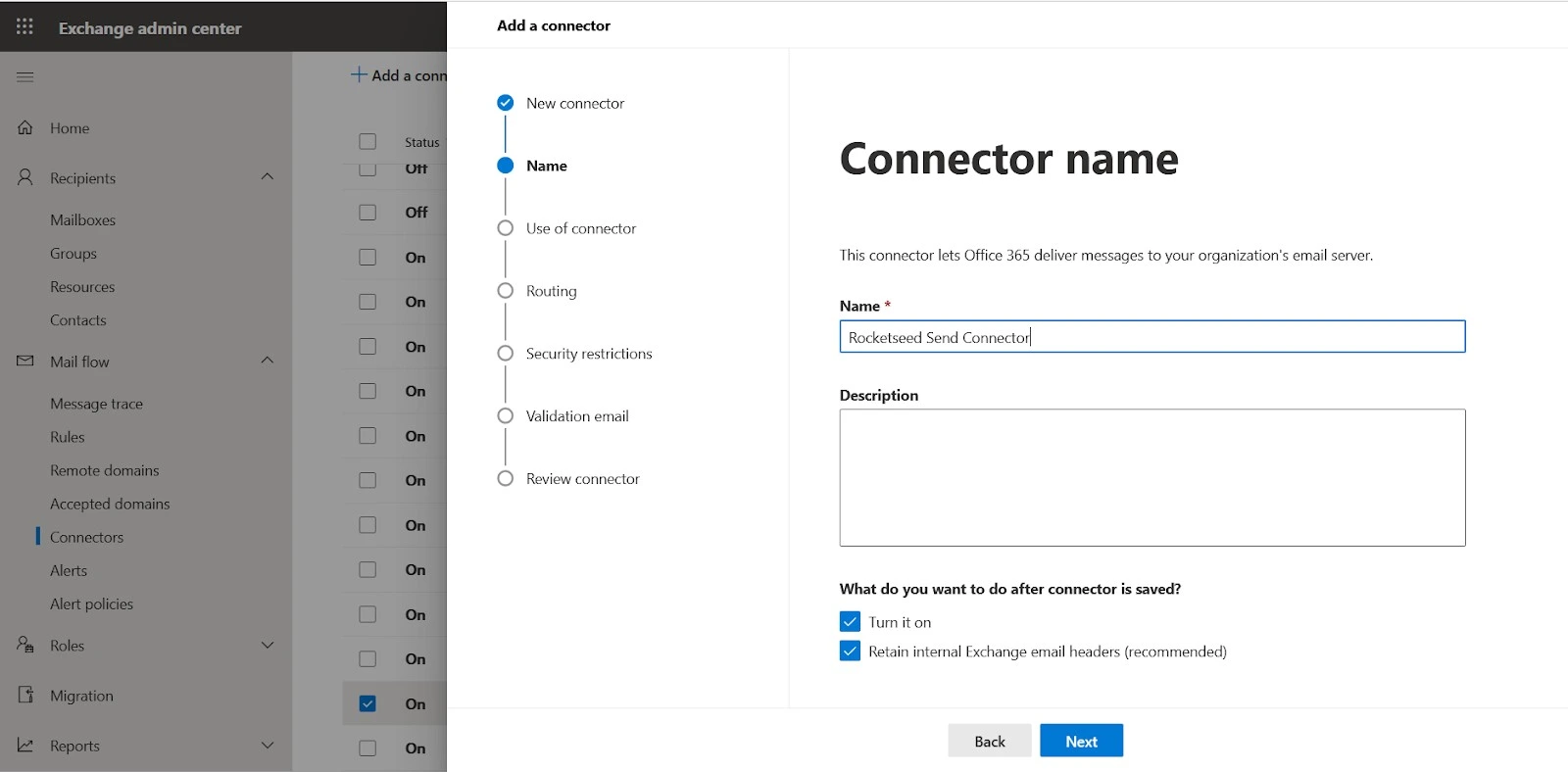Click into the Description text area
1568x772 pixels.
pos(1151,477)
